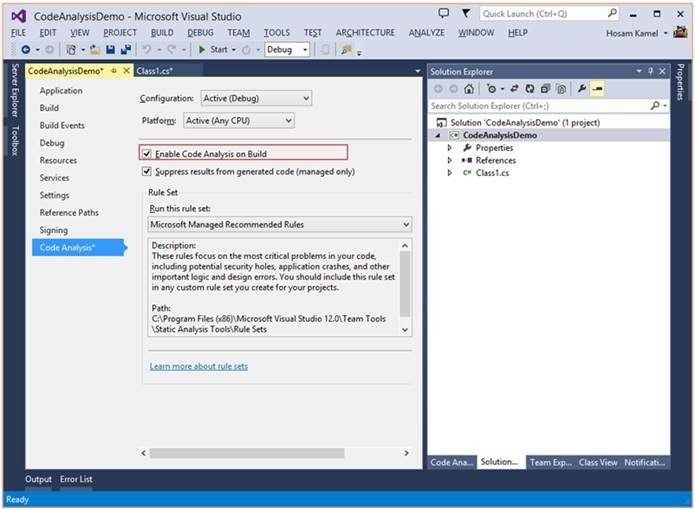695x509 pixels.
Task: Expand the References tree node
Action: point(449,160)
